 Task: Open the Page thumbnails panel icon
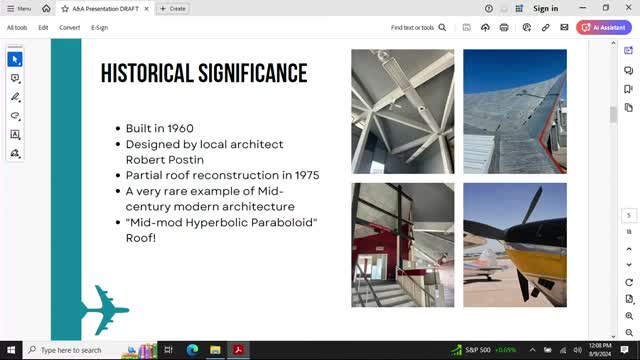(629, 108)
